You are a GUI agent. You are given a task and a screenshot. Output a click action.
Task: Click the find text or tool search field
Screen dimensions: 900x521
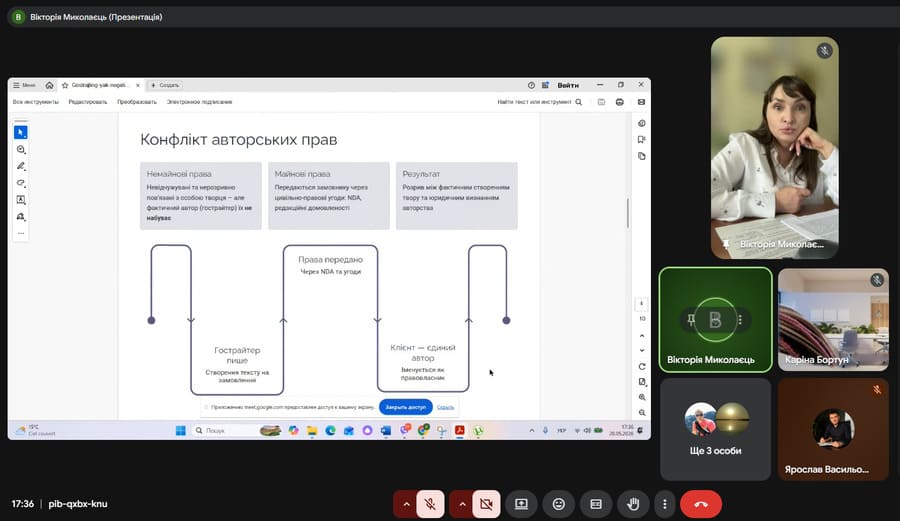pos(540,102)
